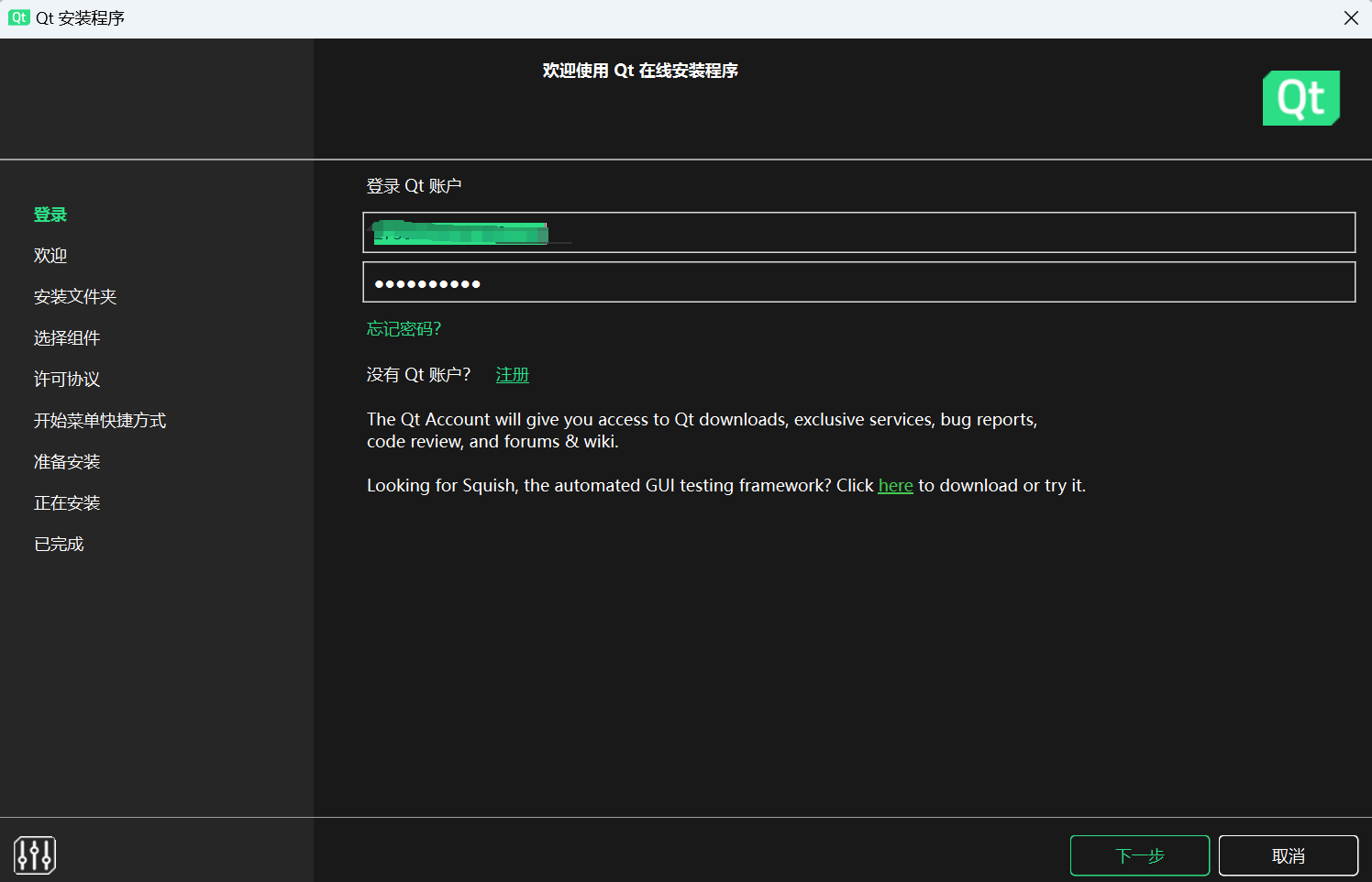The image size is (1372, 882).
Task: Click the 登录 Qt 账户 label
Action: point(414,186)
